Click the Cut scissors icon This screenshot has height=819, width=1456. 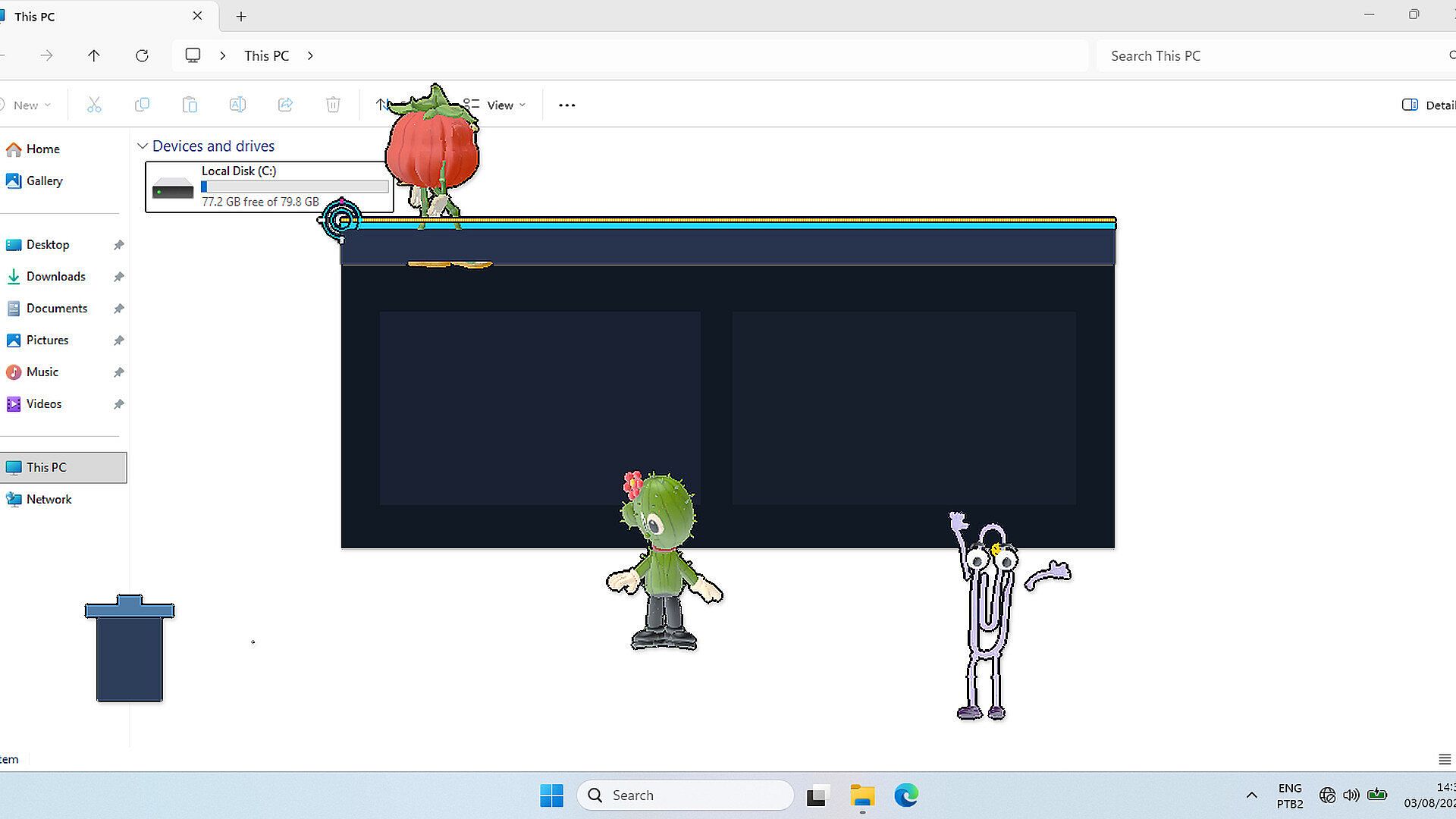(94, 105)
